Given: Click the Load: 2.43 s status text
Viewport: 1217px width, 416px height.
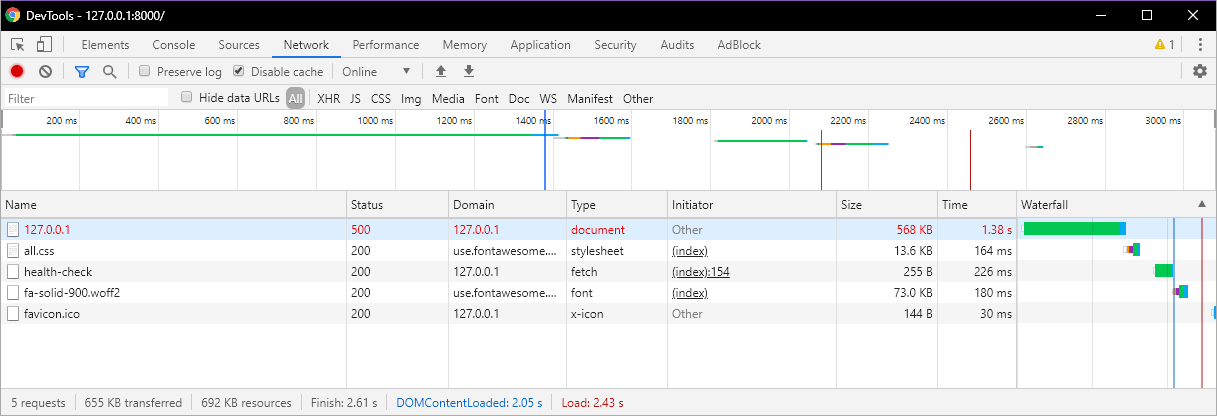Looking at the screenshot, I should point(594,403).
